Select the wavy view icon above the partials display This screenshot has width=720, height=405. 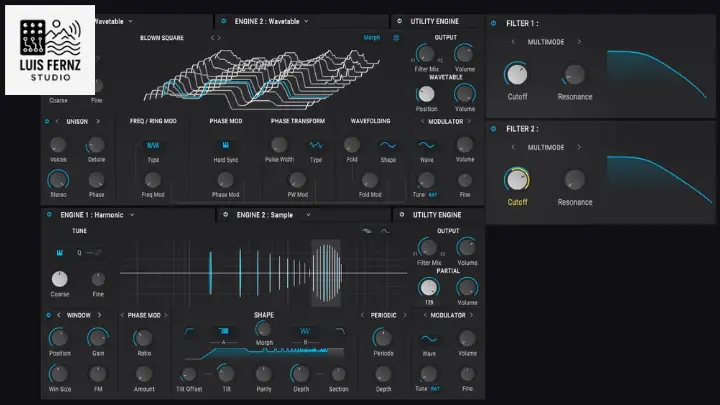366,231
